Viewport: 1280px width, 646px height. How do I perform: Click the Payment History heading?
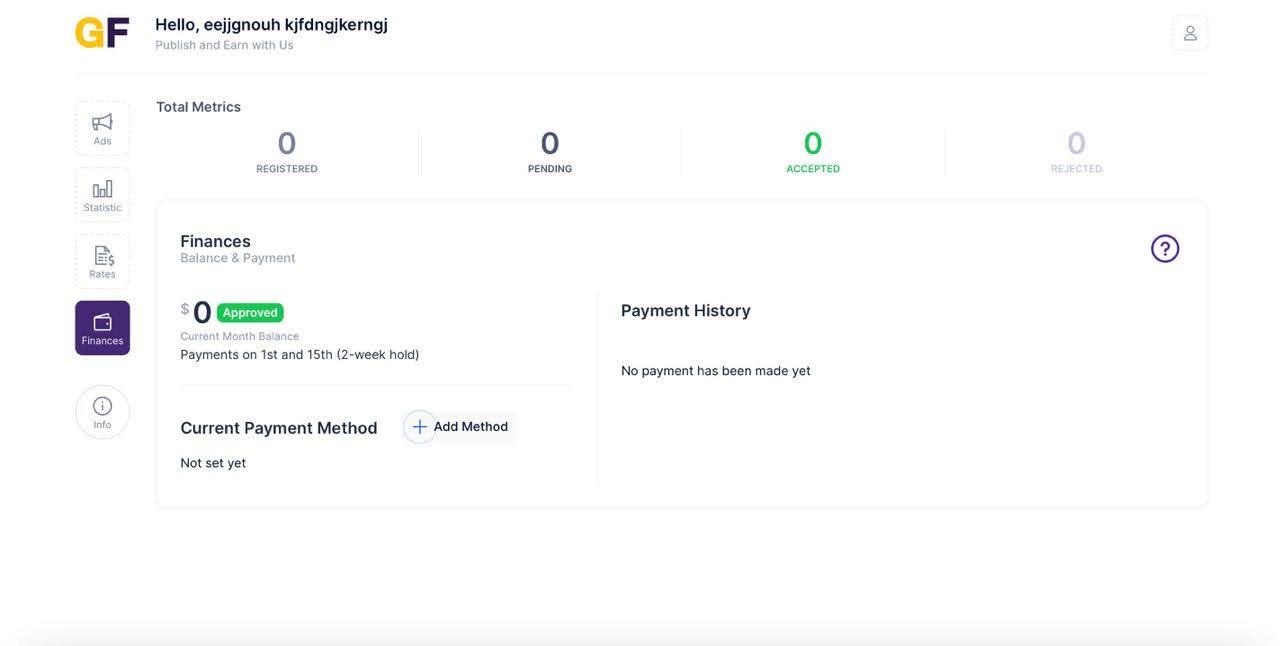686,311
